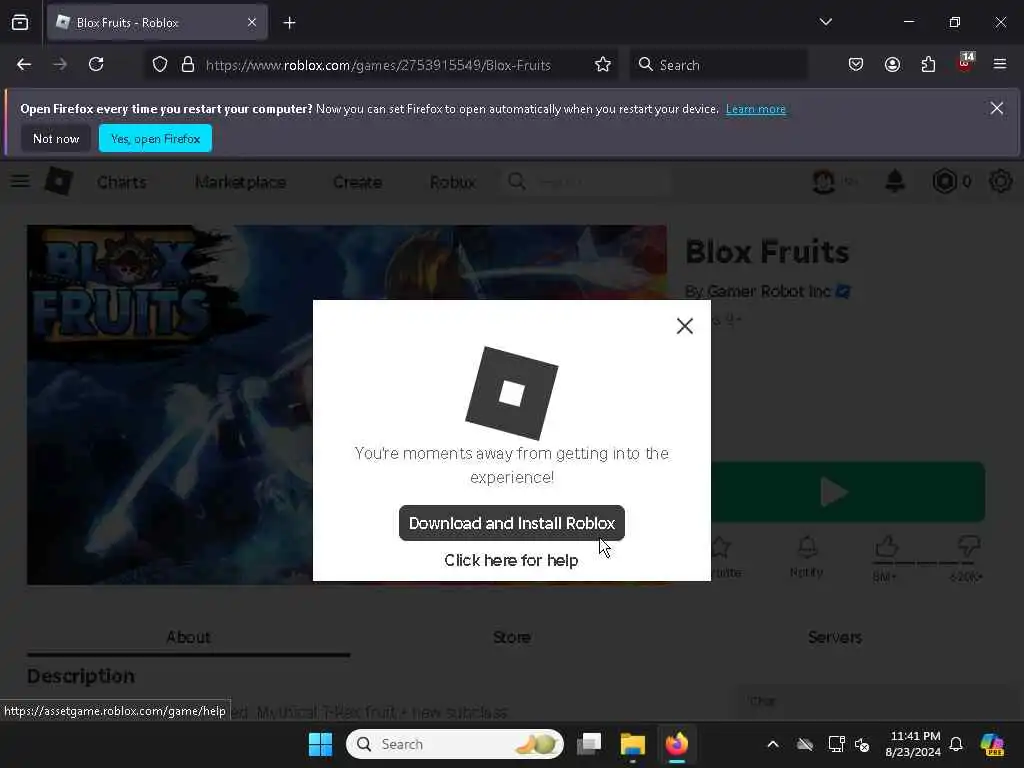Like the game with thumbs up

pos(886,546)
